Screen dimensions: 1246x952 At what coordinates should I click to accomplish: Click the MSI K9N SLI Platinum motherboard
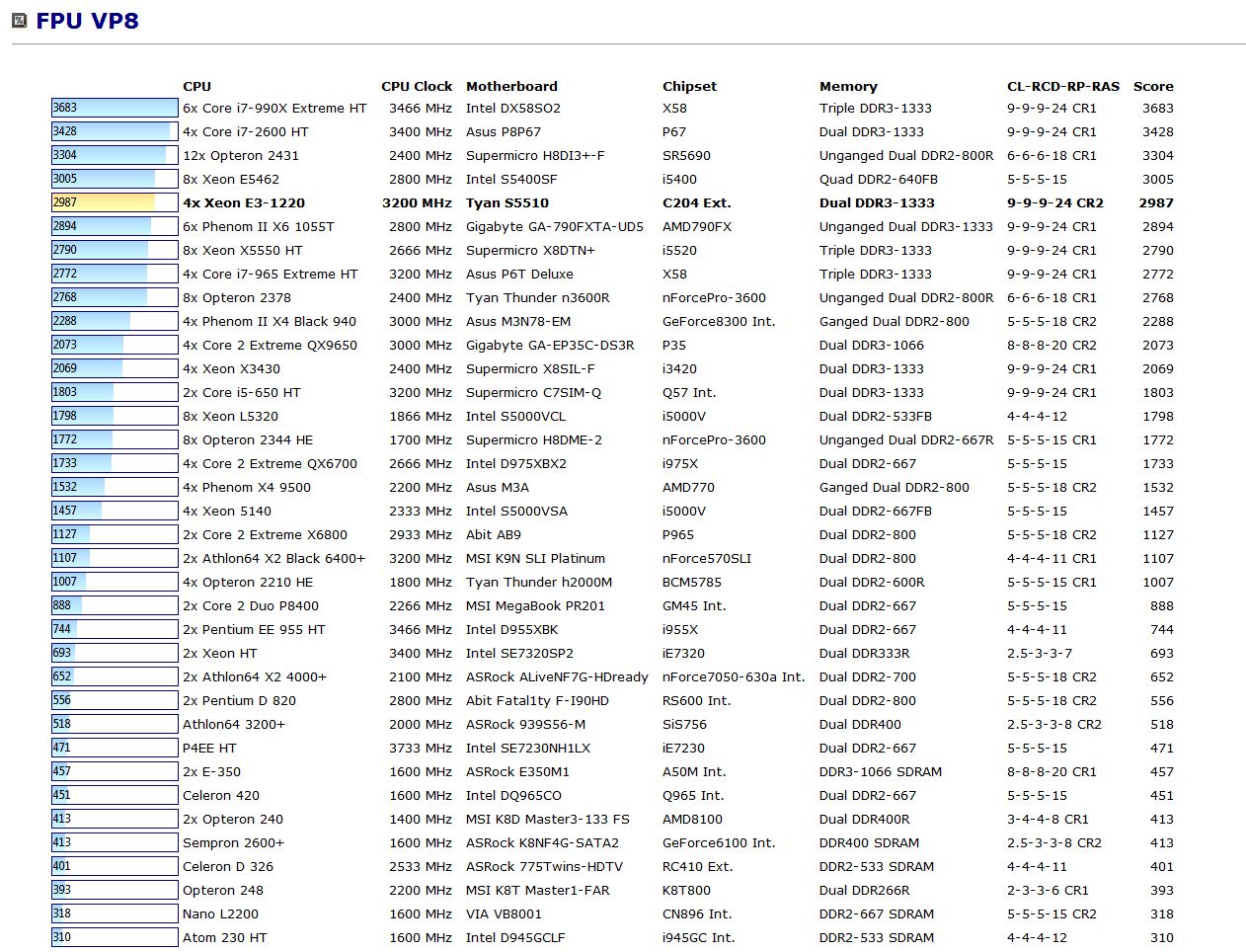tap(535, 558)
